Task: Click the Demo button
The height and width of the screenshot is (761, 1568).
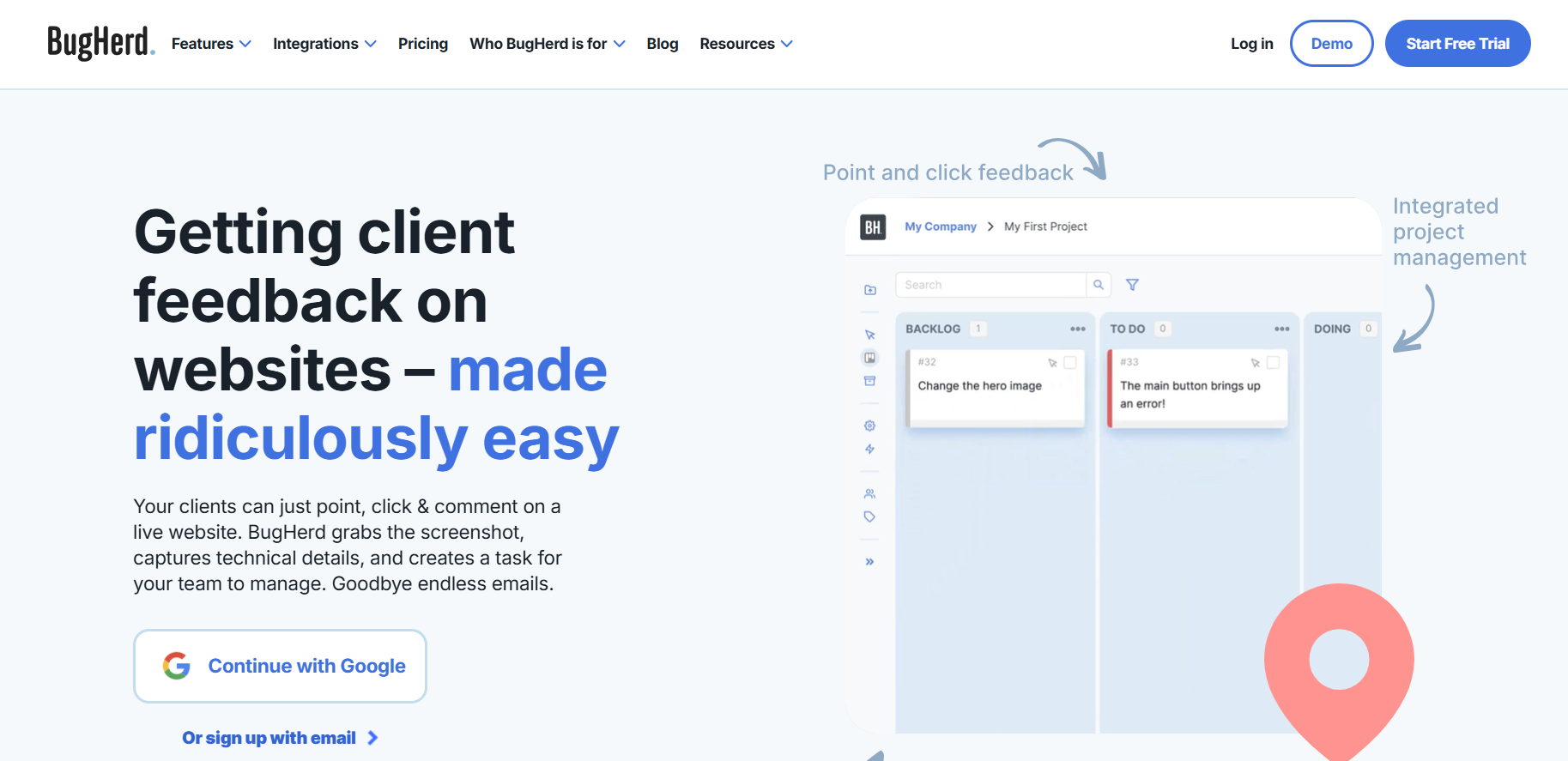Action: coord(1332,44)
